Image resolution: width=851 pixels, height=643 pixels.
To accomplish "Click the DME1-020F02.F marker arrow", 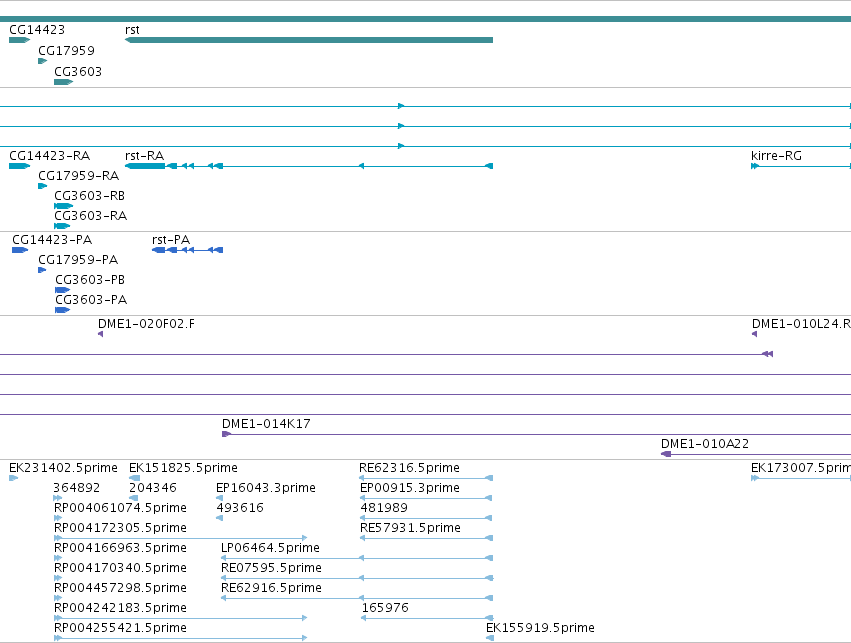I will pos(100,334).
